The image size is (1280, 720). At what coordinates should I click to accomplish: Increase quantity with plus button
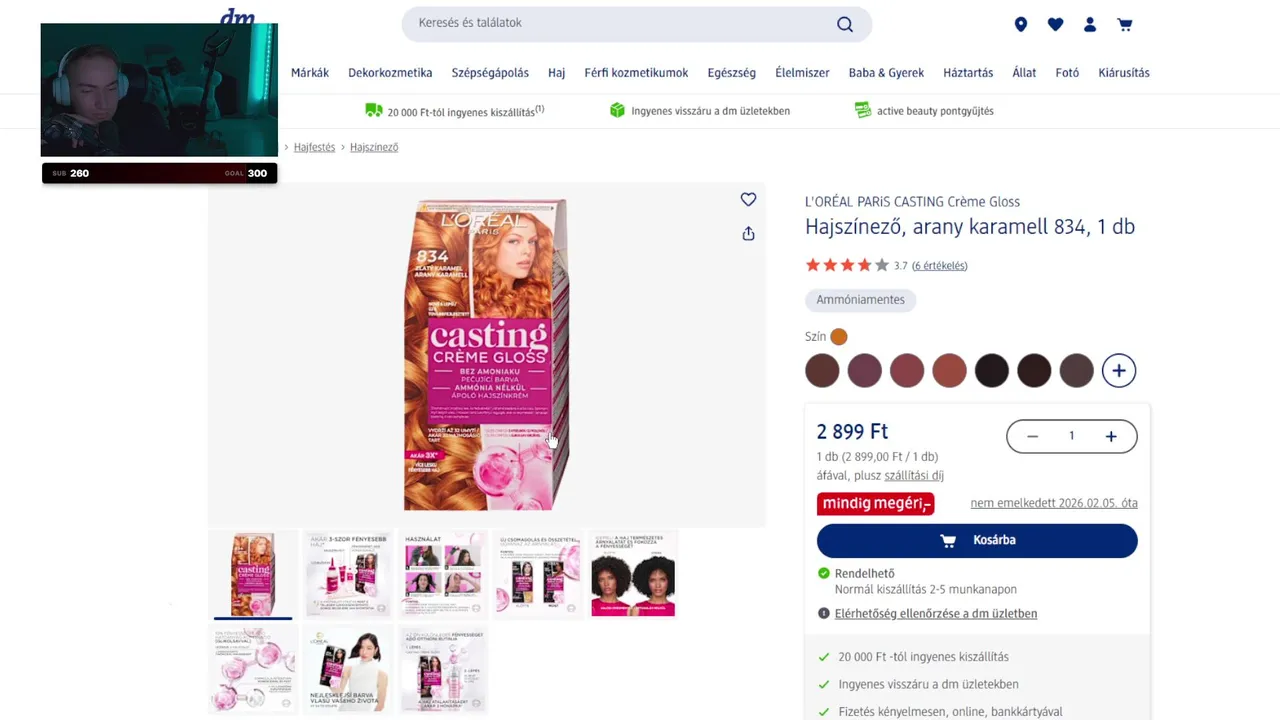coord(1111,436)
